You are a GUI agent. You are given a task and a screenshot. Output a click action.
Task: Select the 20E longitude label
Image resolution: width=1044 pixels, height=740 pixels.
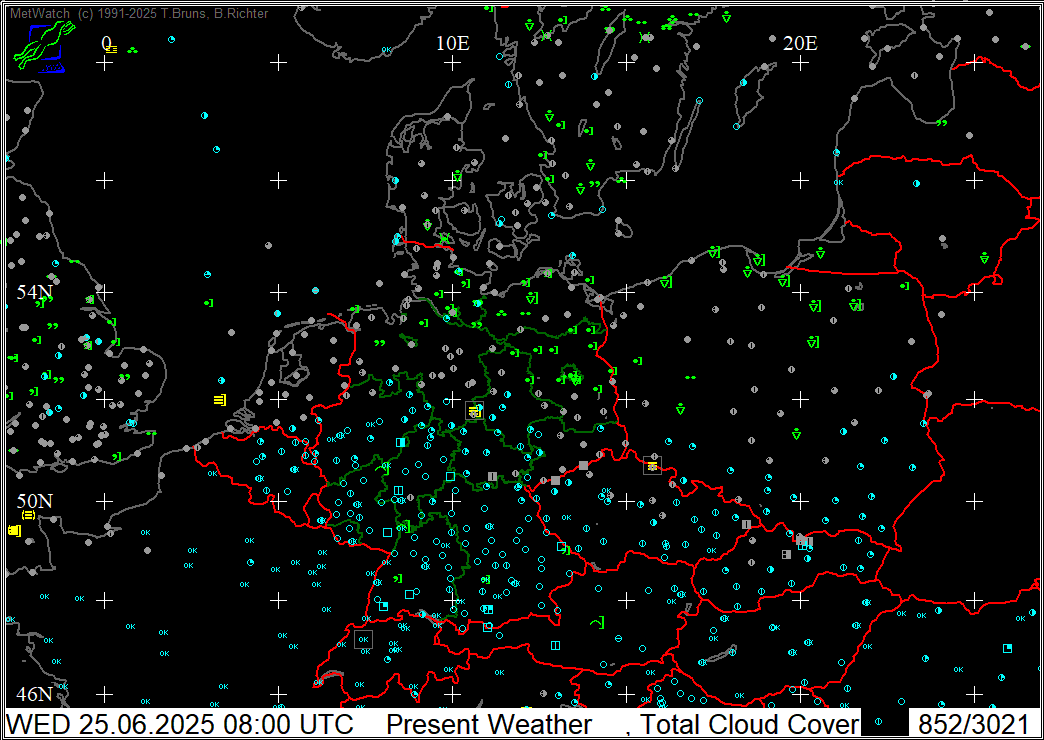coord(800,43)
